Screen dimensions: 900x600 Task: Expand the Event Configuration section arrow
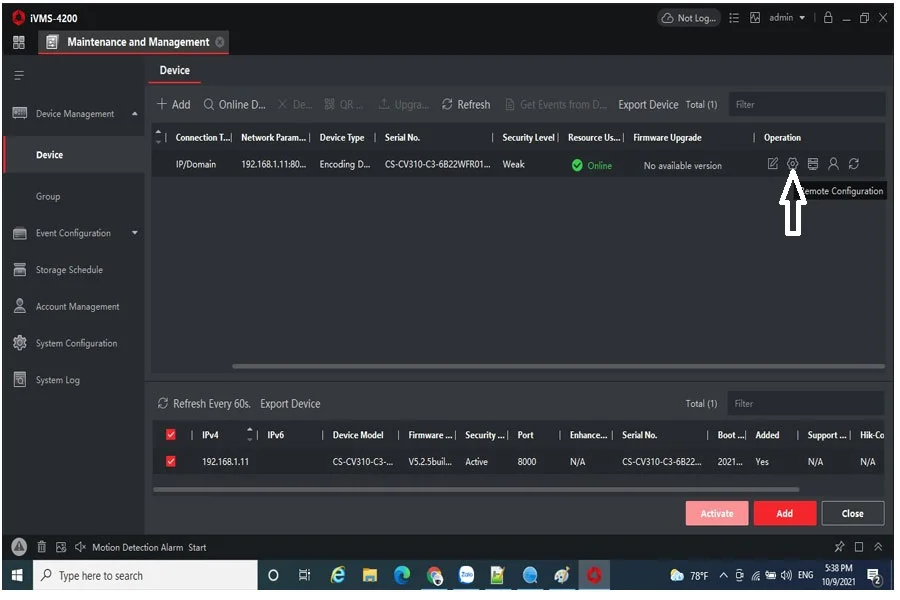pos(134,233)
